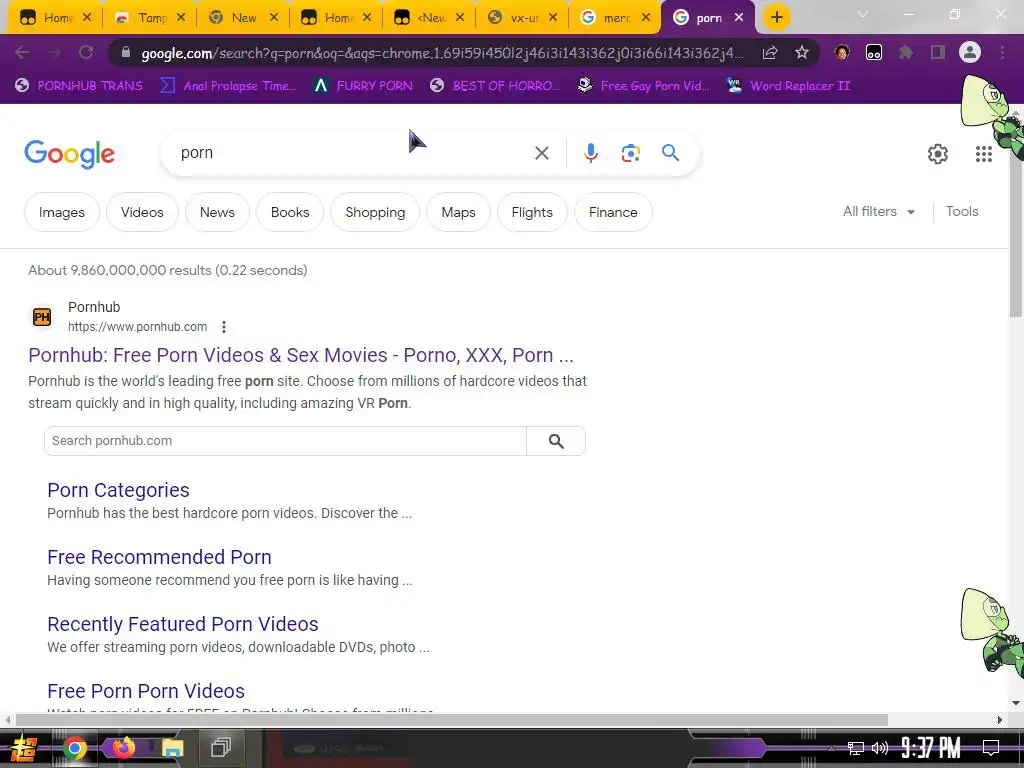Search by image with Google Lens
1024x768 pixels.
tap(630, 153)
